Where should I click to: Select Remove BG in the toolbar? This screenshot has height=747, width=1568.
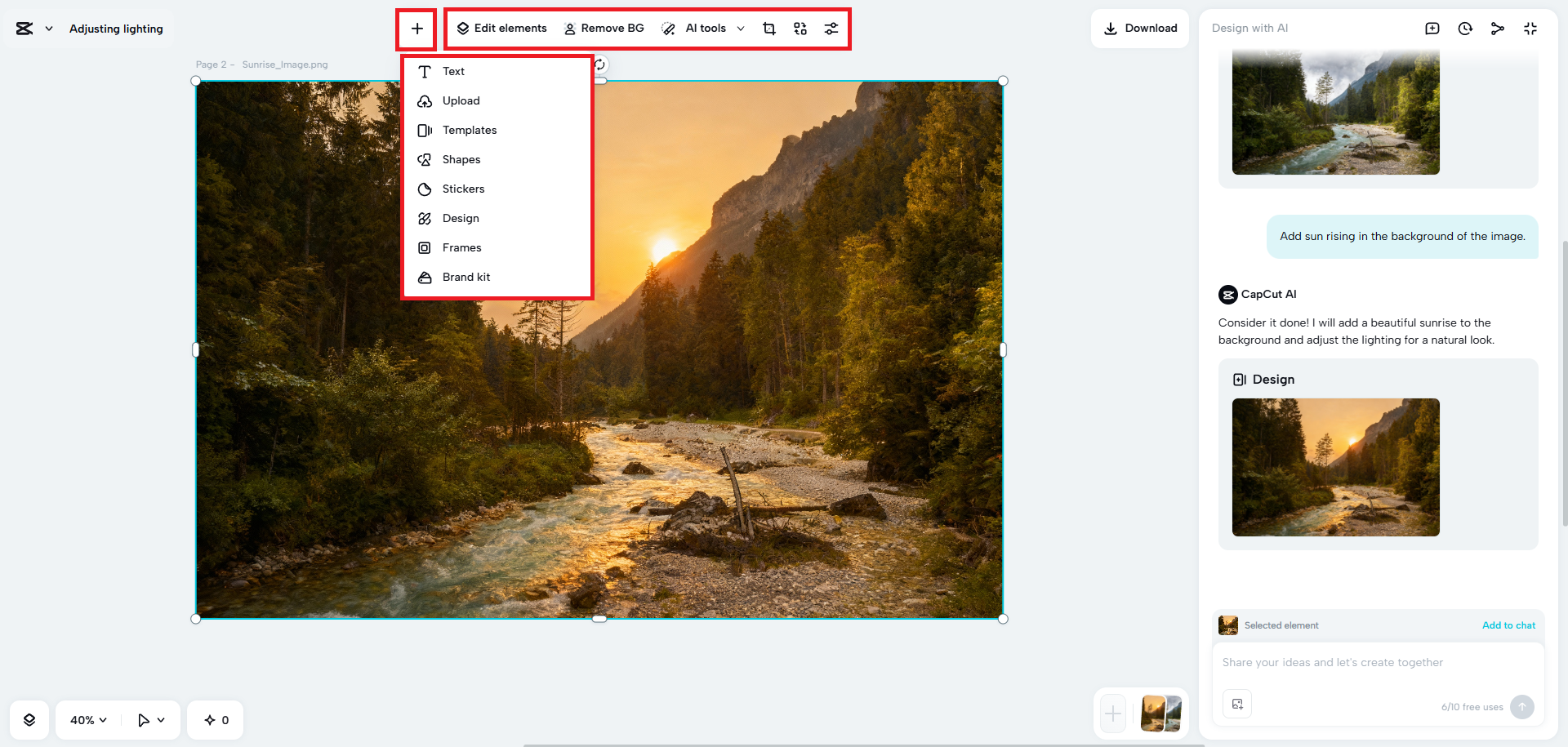(x=604, y=28)
